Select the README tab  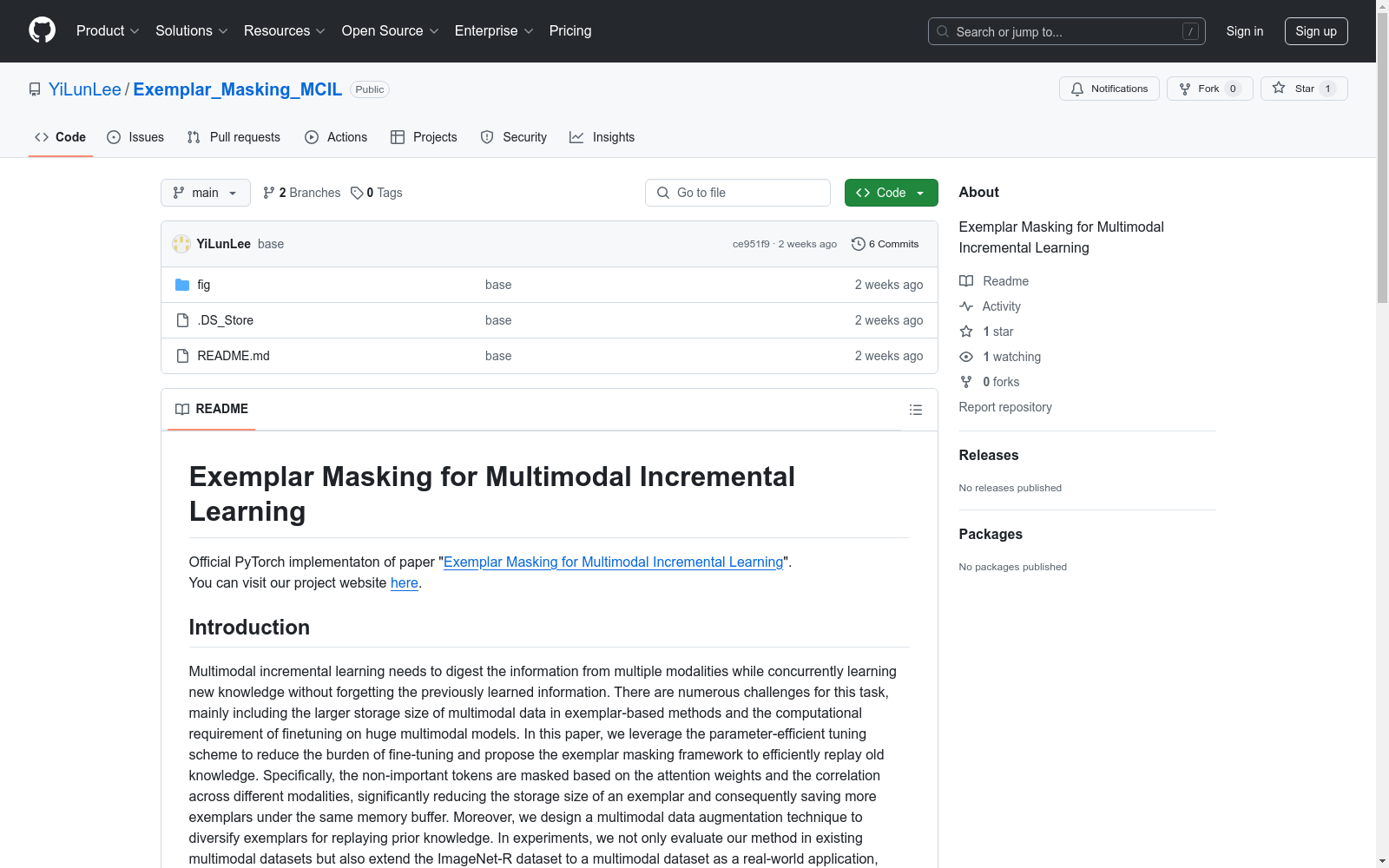[212, 409]
